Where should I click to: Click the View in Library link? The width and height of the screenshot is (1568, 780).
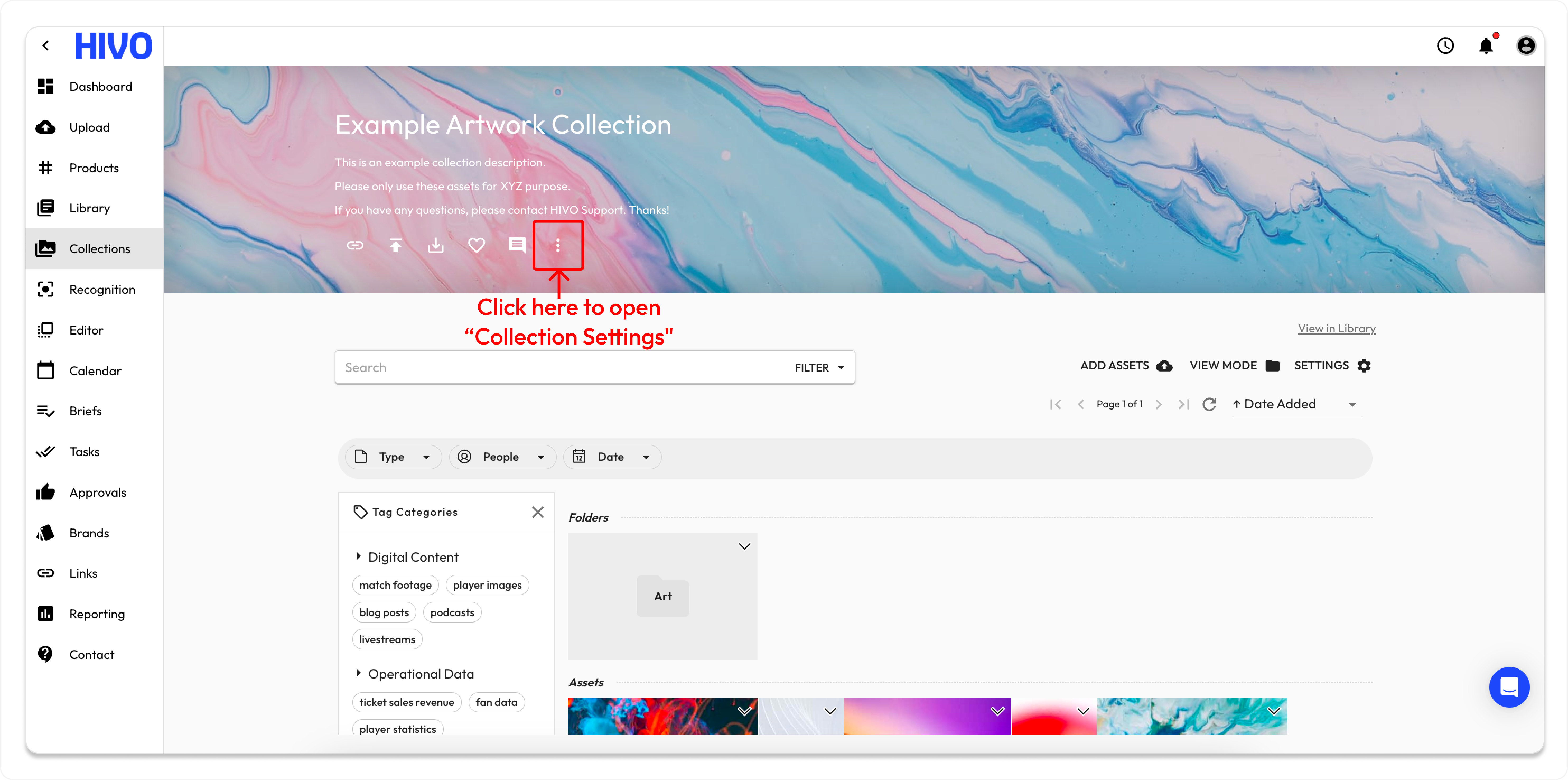(1336, 329)
